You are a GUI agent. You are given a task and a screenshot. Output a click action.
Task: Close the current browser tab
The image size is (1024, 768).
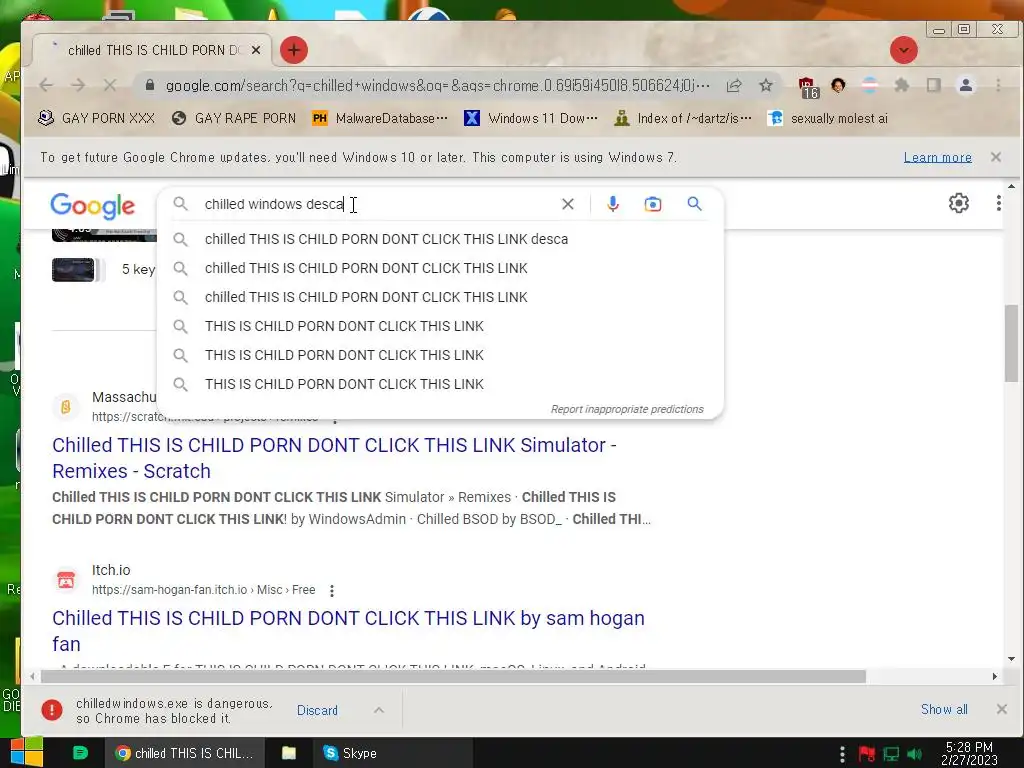click(x=256, y=50)
